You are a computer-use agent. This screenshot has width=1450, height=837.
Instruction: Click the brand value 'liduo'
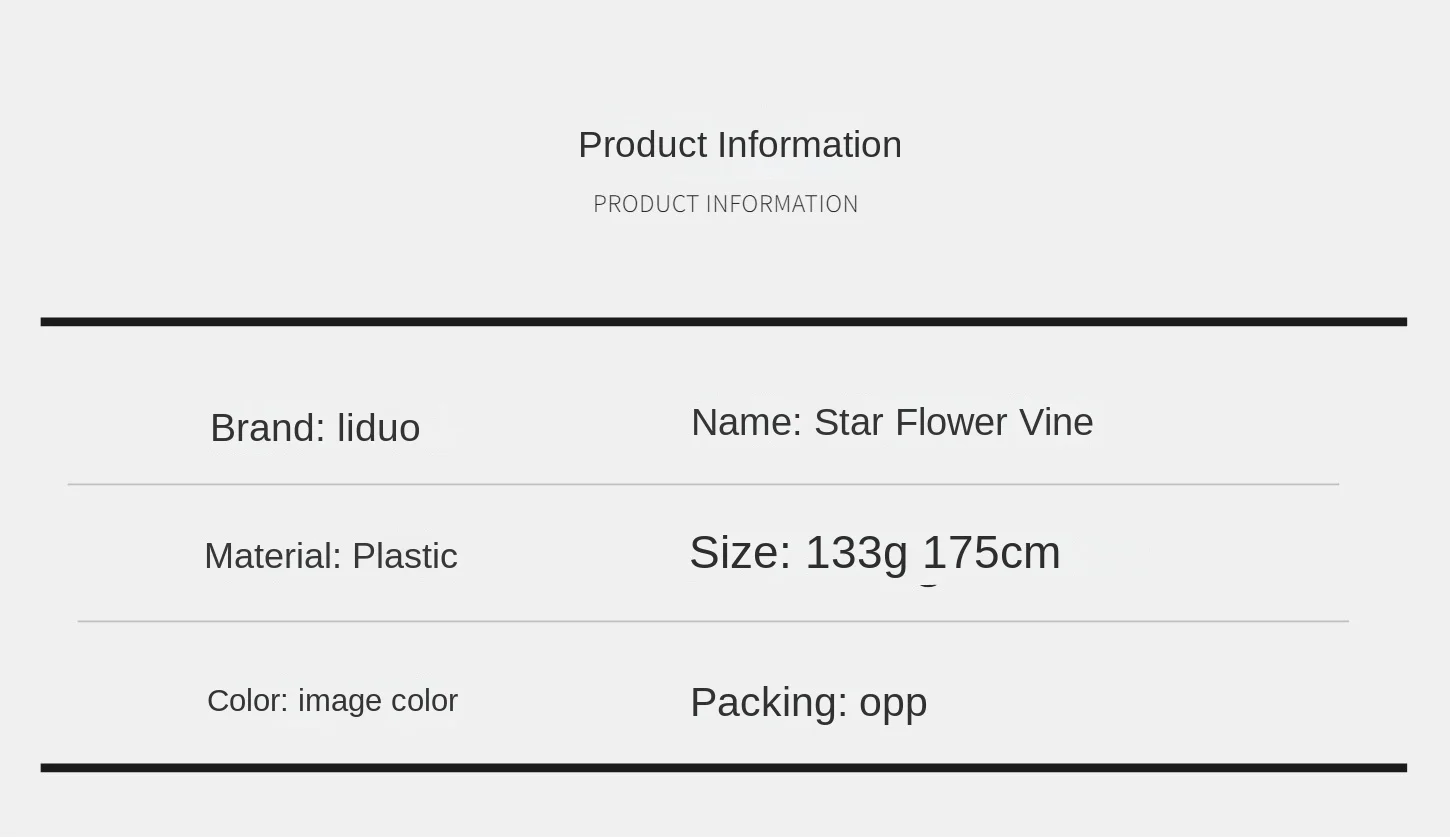[378, 428]
